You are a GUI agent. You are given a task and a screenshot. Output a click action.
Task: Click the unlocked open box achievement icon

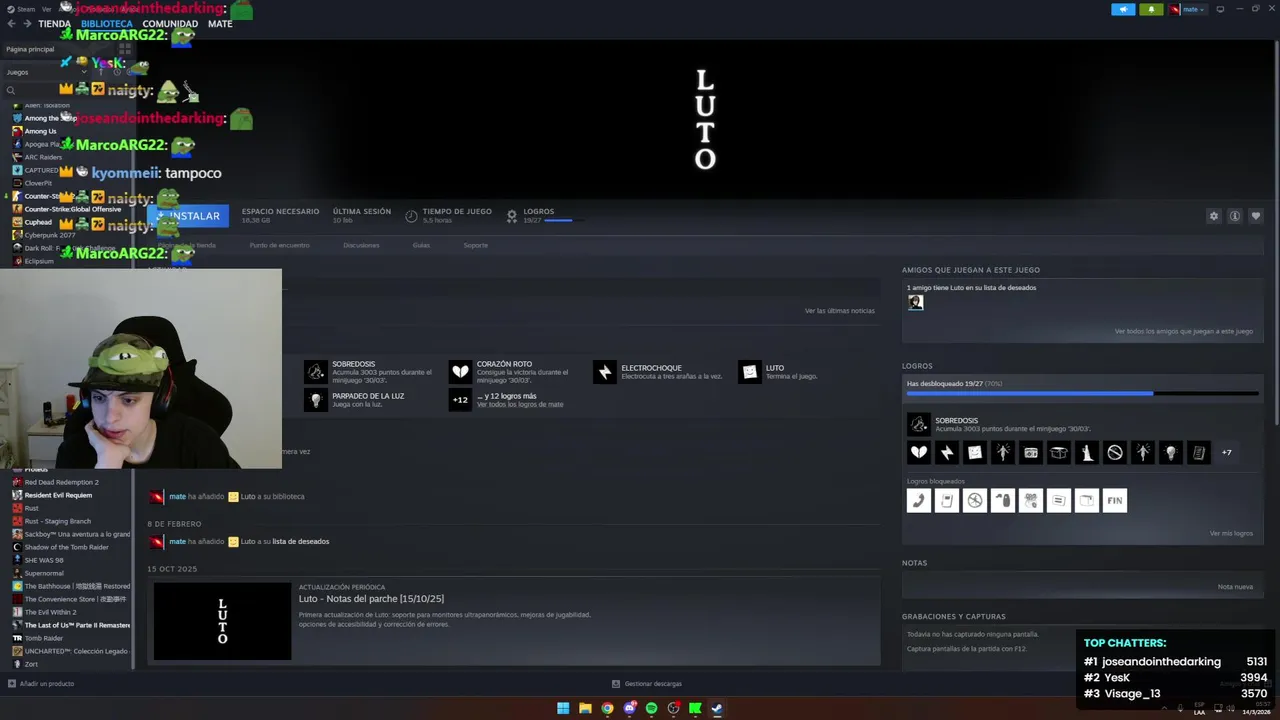(x=1059, y=452)
